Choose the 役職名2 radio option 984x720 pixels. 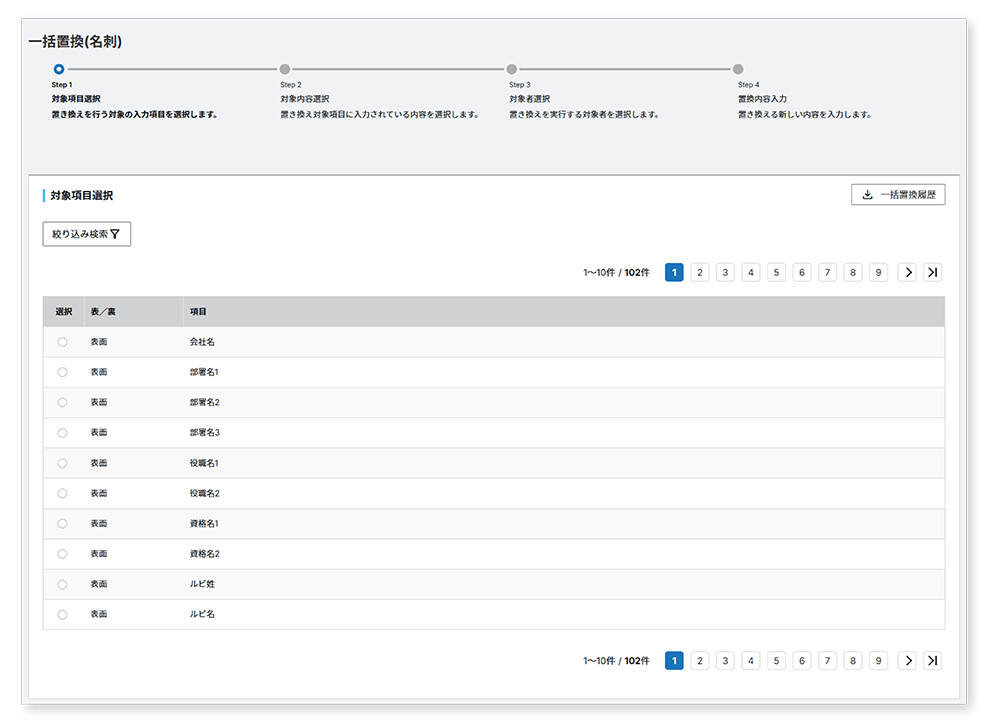tap(62, 493)
